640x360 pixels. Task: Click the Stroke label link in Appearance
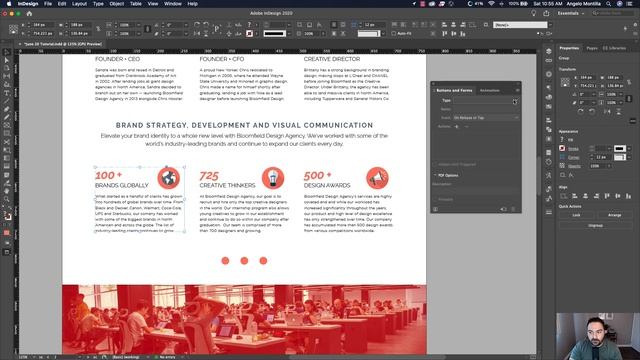pyautogui.click(x=573, y=149)
